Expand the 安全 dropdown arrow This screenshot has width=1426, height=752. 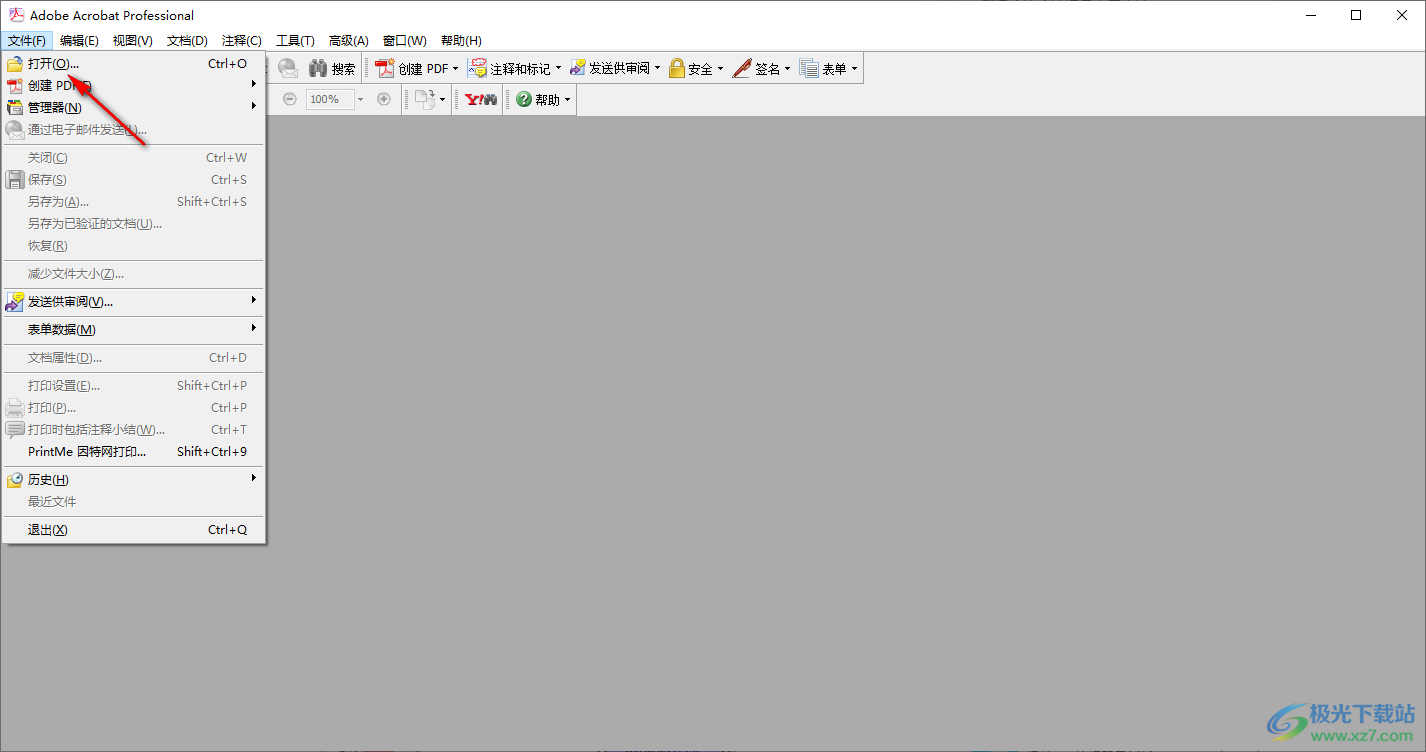[720, 69]
